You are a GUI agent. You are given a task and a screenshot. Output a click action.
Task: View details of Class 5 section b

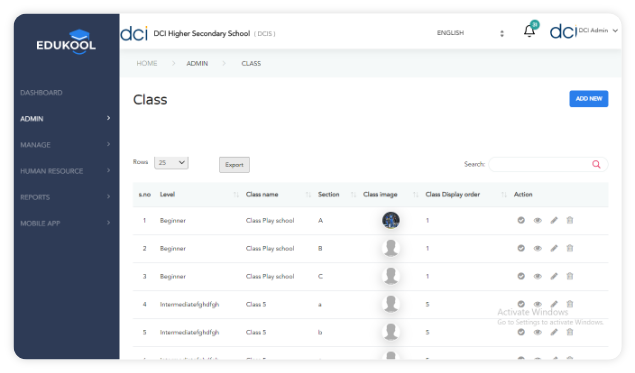pyautogui.click(x=537, y=332)
